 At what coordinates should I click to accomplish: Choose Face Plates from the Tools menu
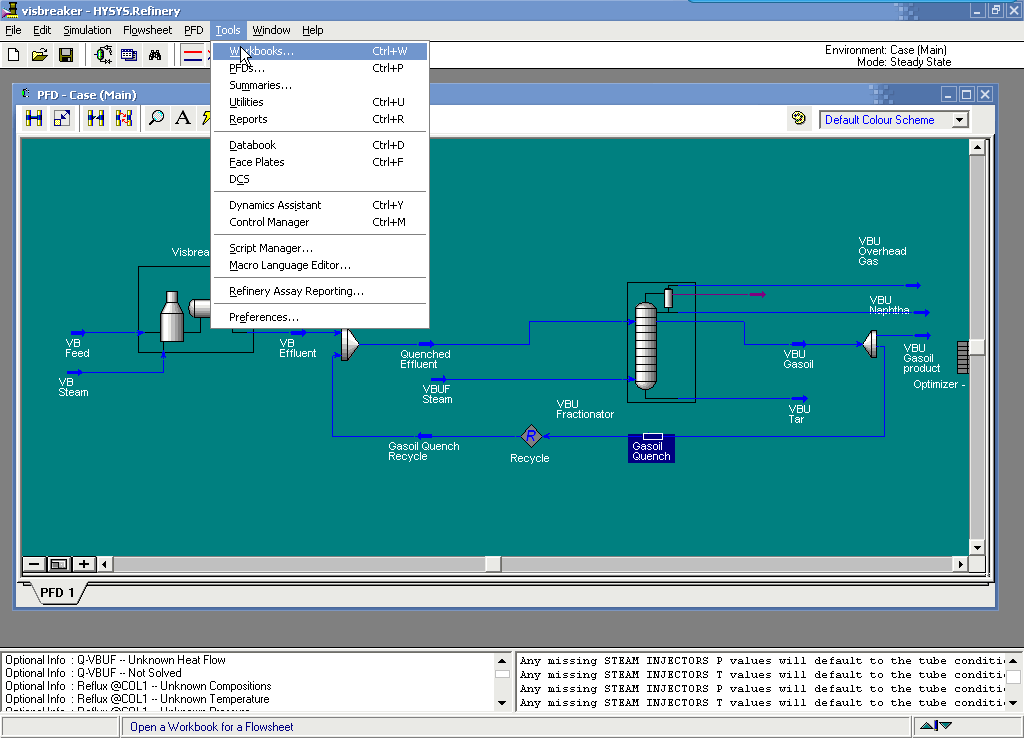coord(320,162)
